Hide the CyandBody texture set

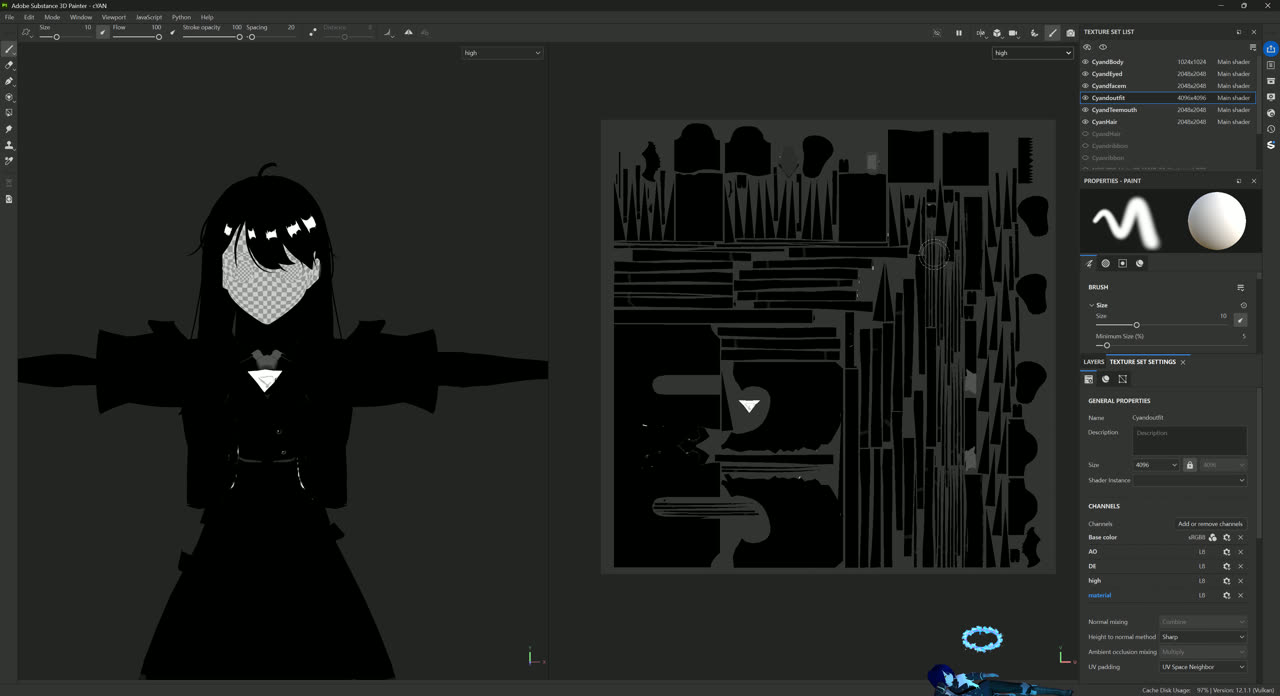[x=1086, y=62]
